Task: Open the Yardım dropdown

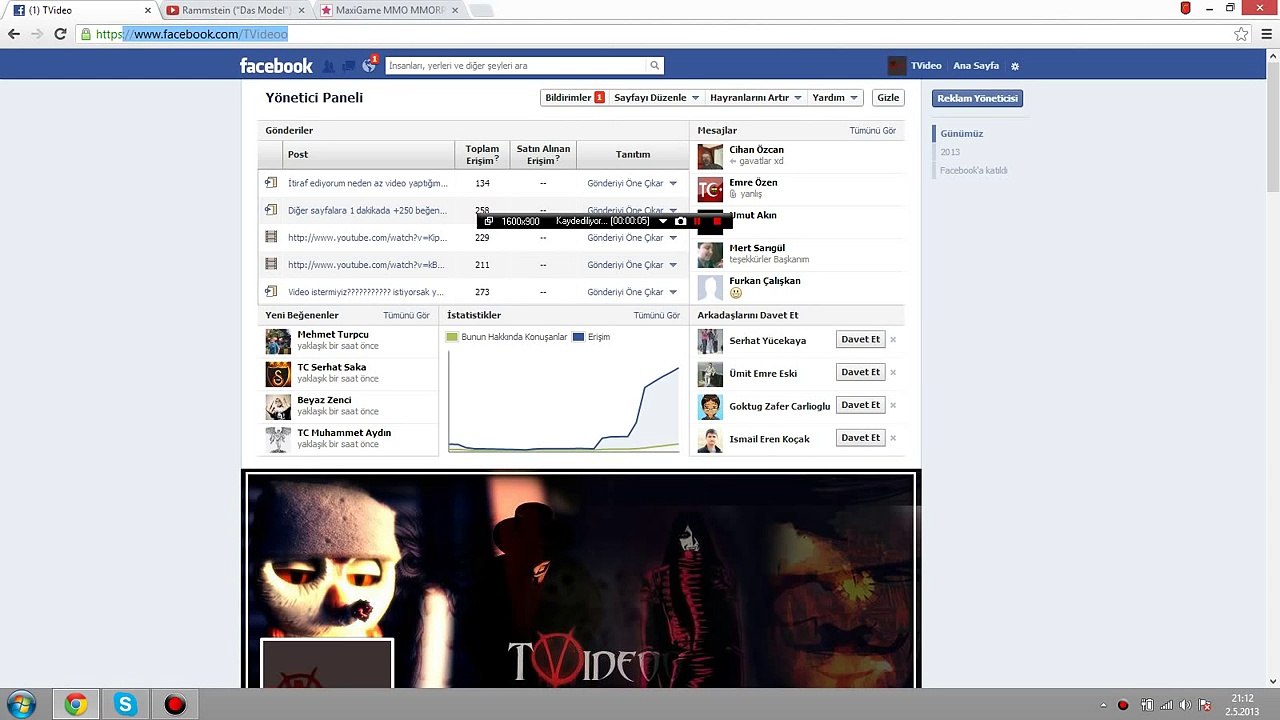Action: (x=835, y=98)
